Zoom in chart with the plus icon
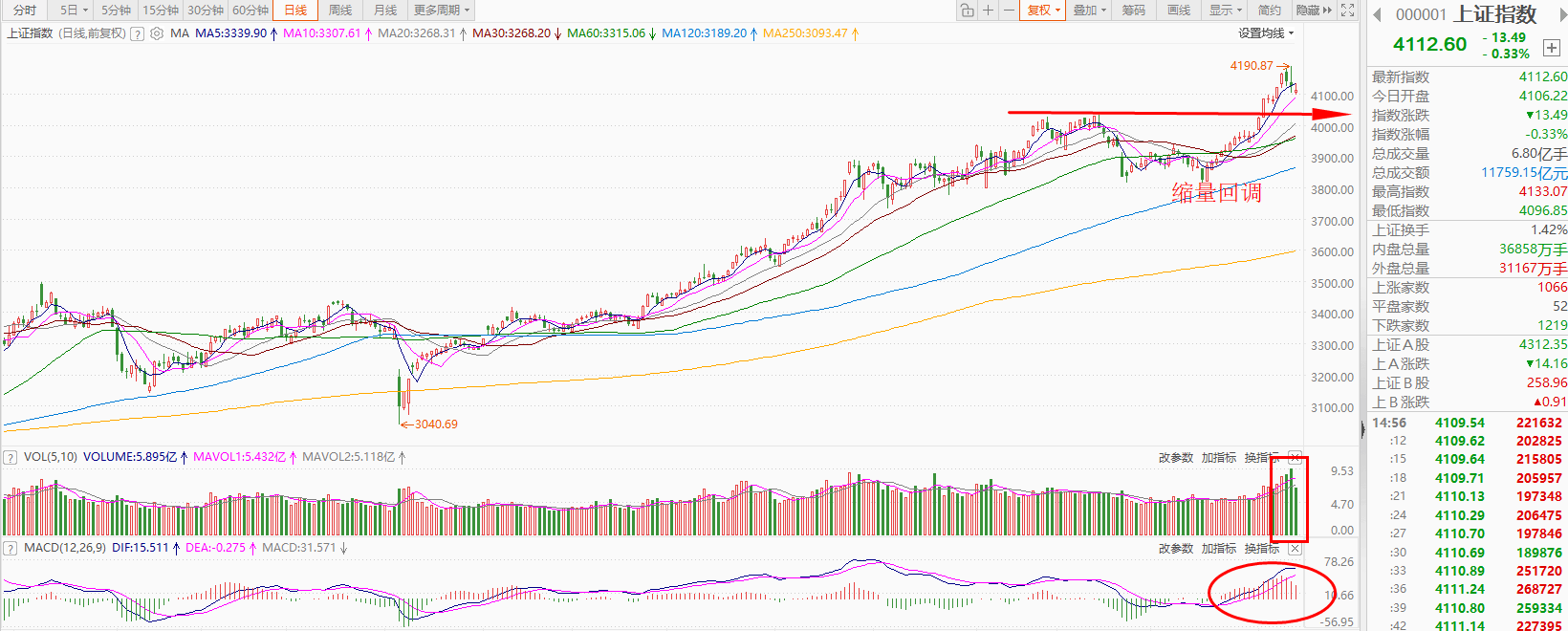1568x631 pixels. pyautogui.click(x=989, y=11)
